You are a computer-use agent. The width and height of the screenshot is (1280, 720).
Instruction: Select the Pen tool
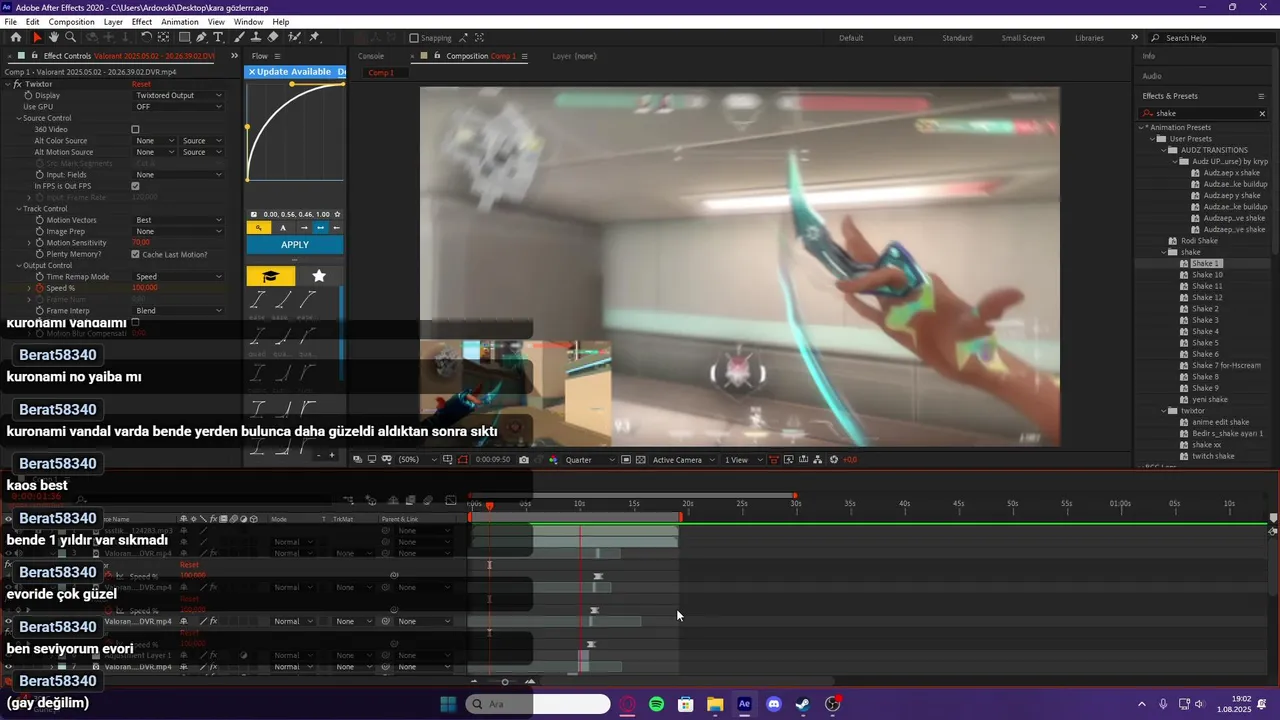coord(201,37)
